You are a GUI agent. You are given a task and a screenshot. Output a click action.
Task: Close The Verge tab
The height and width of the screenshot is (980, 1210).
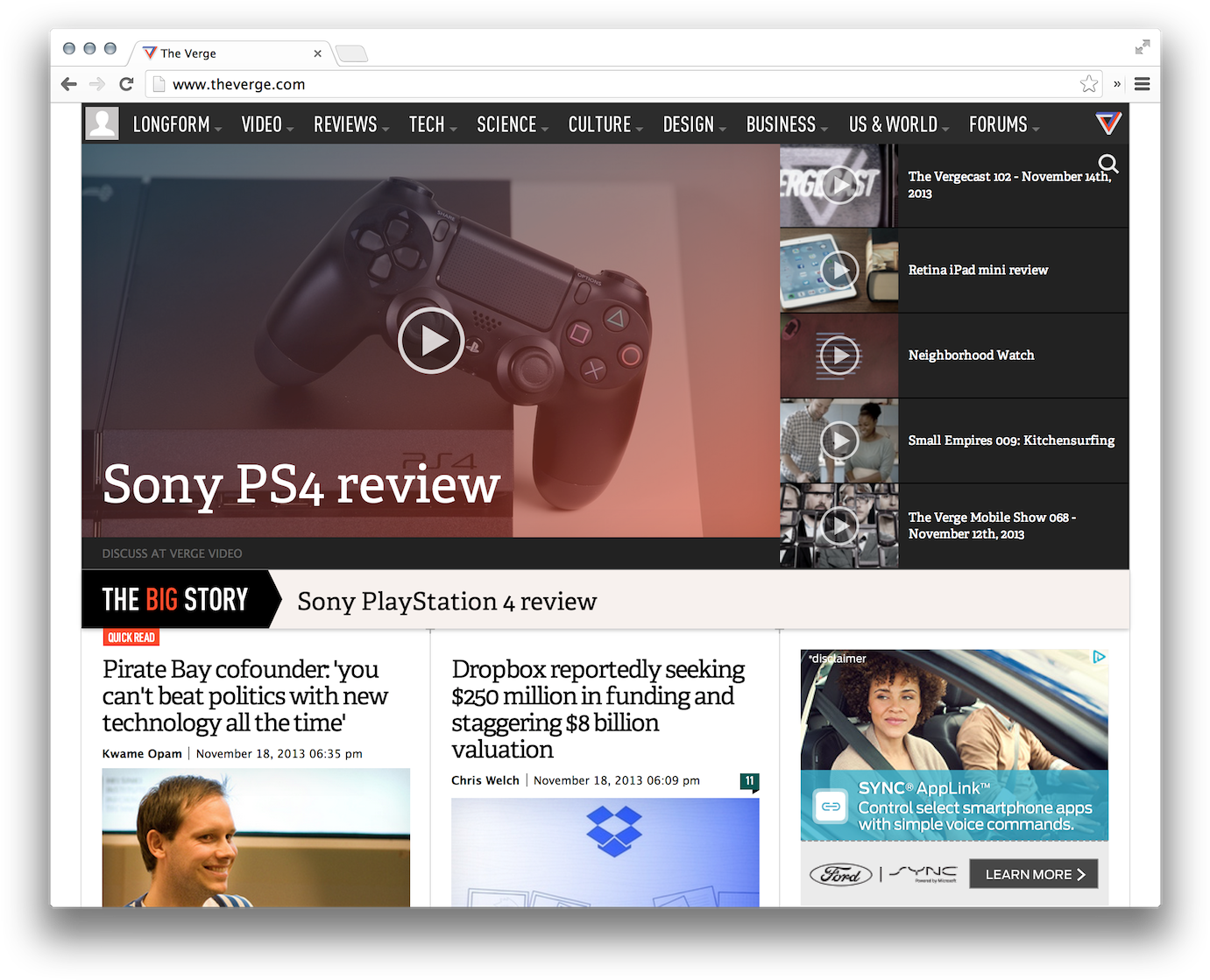[317, 53]
